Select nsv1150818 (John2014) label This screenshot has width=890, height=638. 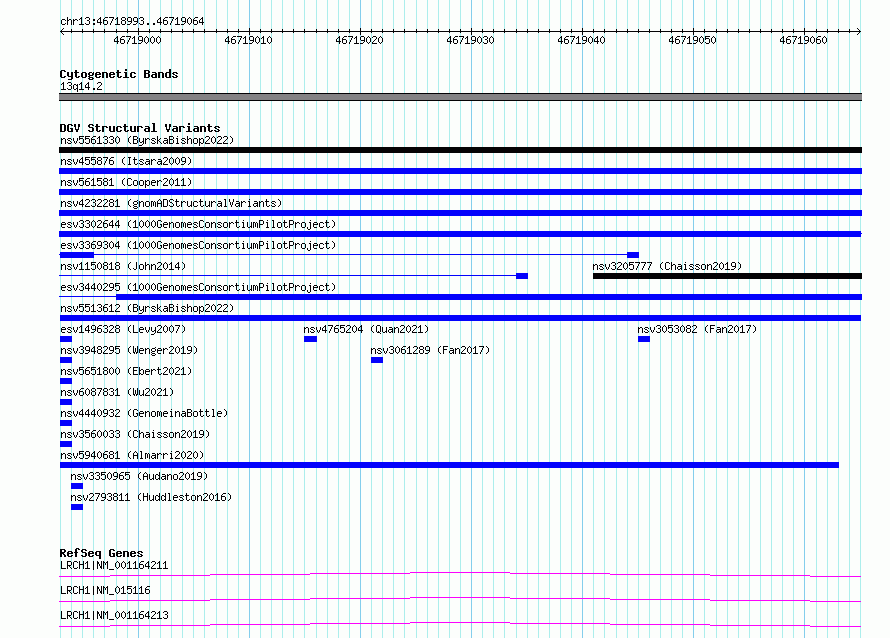click(123, 266)
